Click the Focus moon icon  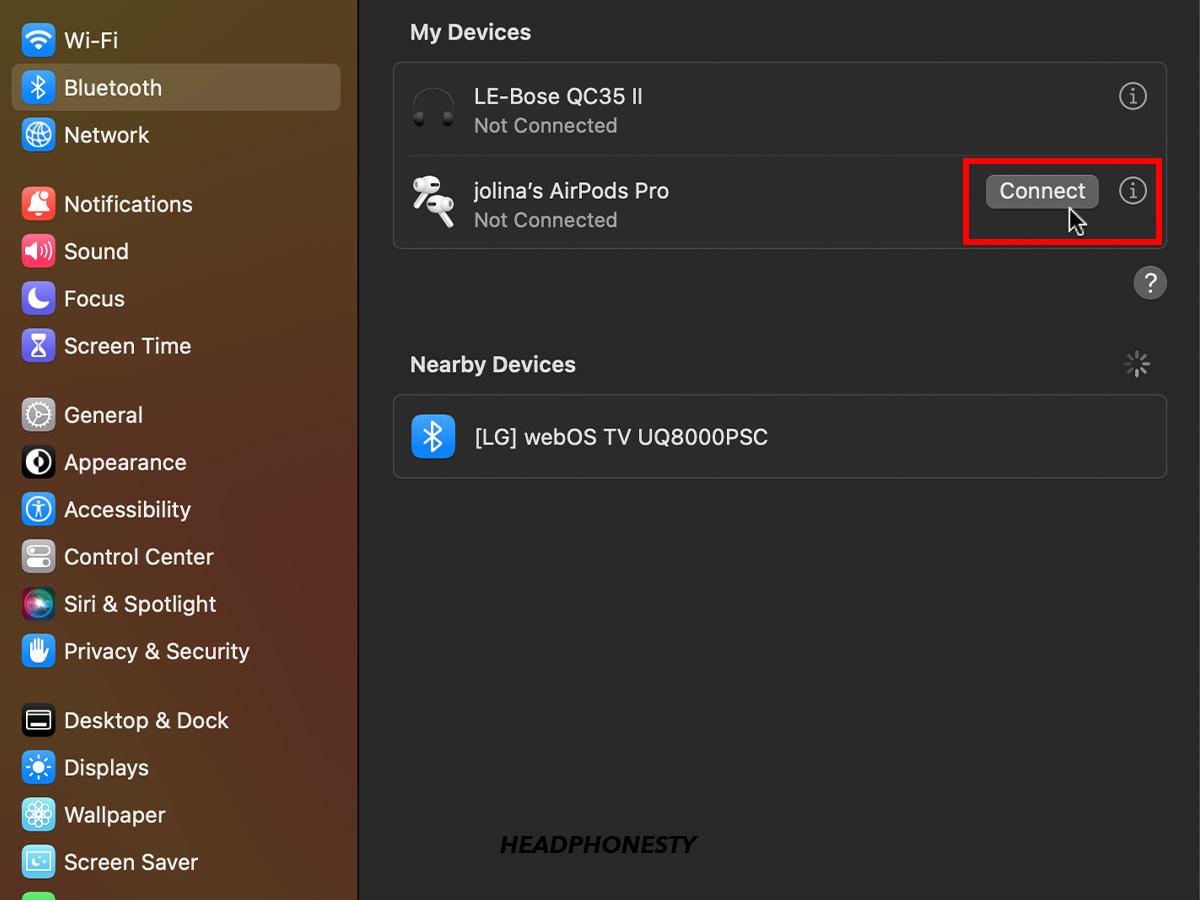tap(39, 299)
